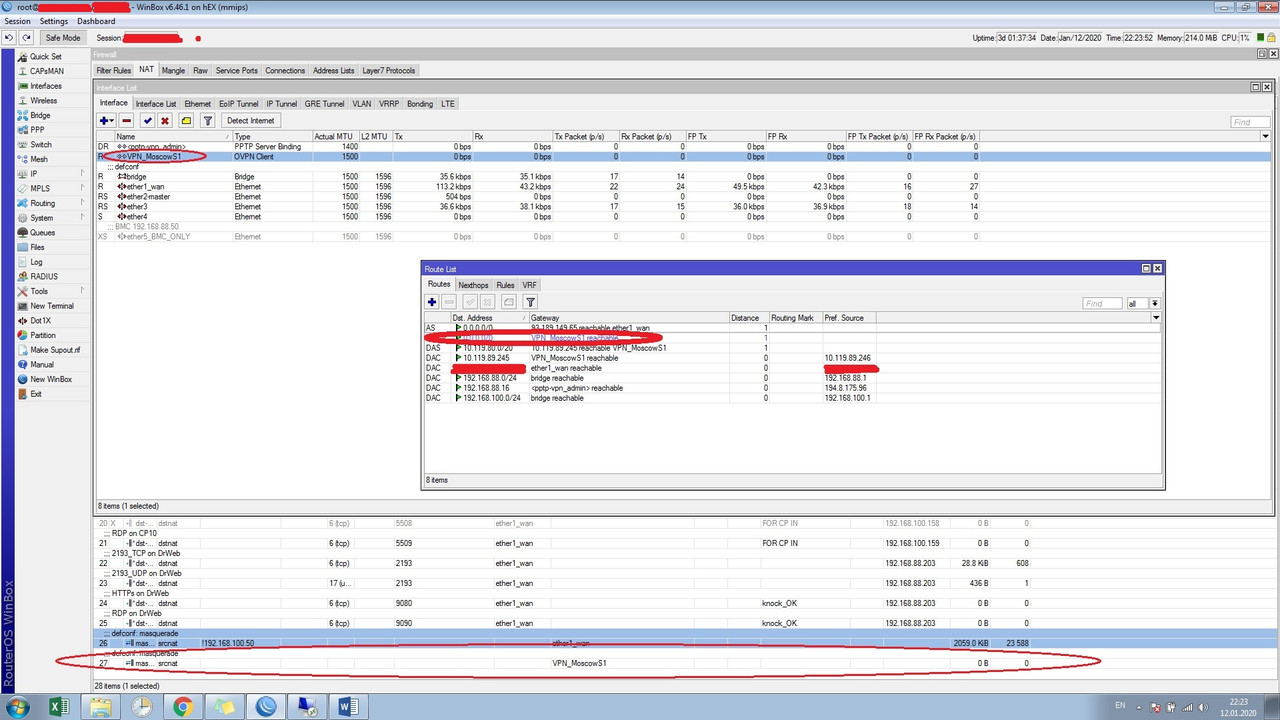1280x720 pixels.
Task: Enable interface with blue checkmark button
Action: point(147,121)
